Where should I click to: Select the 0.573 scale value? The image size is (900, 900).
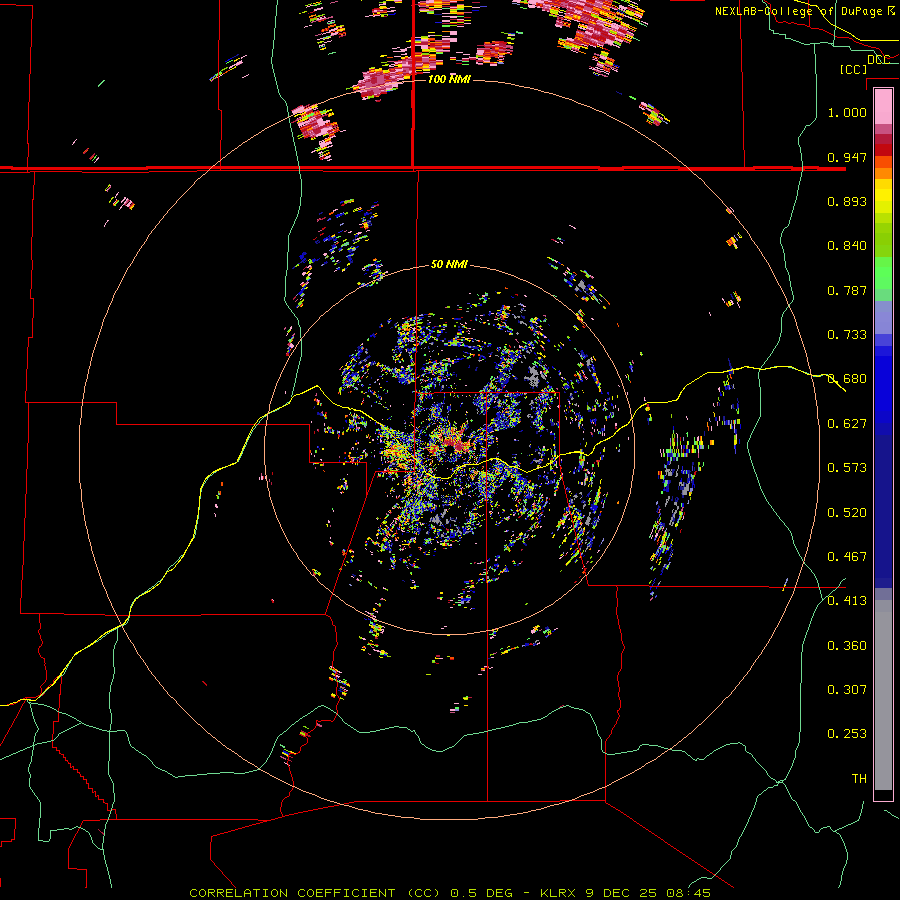click(847, 468)
